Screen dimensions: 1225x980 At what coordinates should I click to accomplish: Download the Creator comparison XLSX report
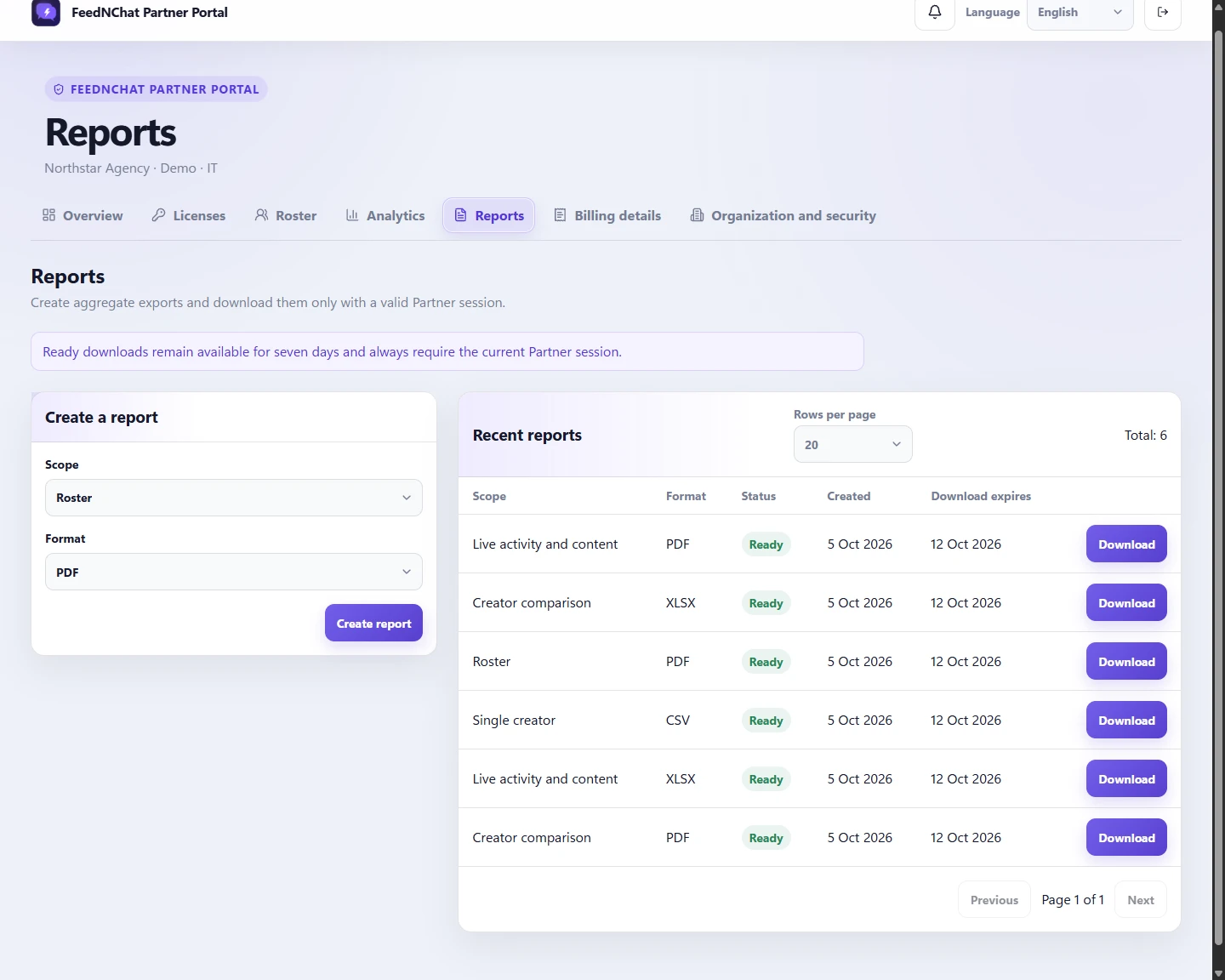(x=1126, y=603)
